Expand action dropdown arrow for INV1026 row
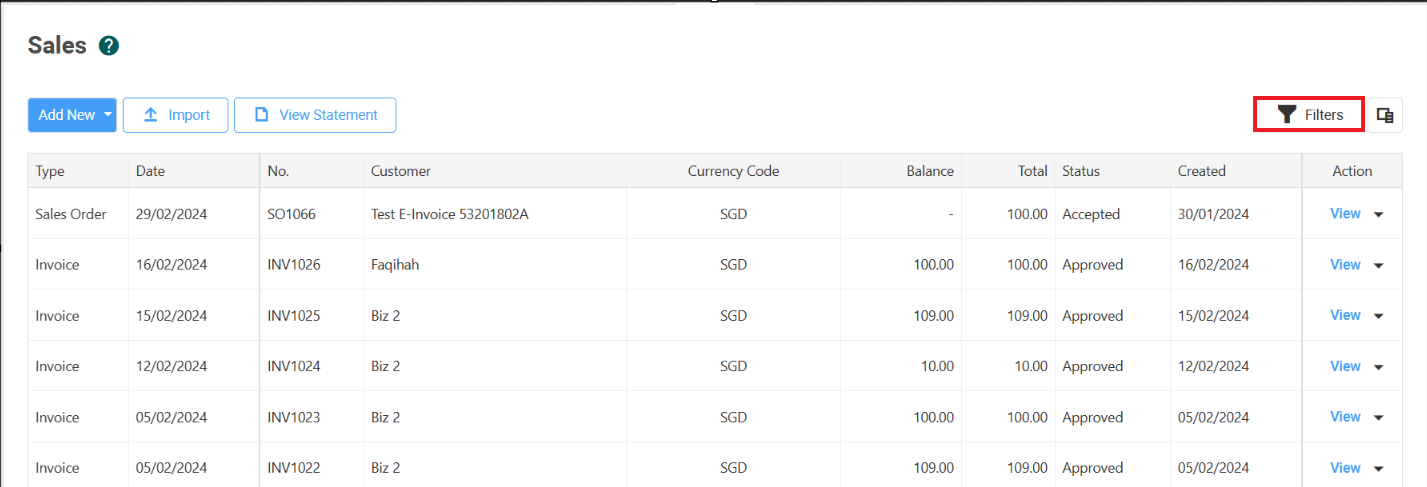Screen dimensions: 1427x487 tap(1379, 265)
